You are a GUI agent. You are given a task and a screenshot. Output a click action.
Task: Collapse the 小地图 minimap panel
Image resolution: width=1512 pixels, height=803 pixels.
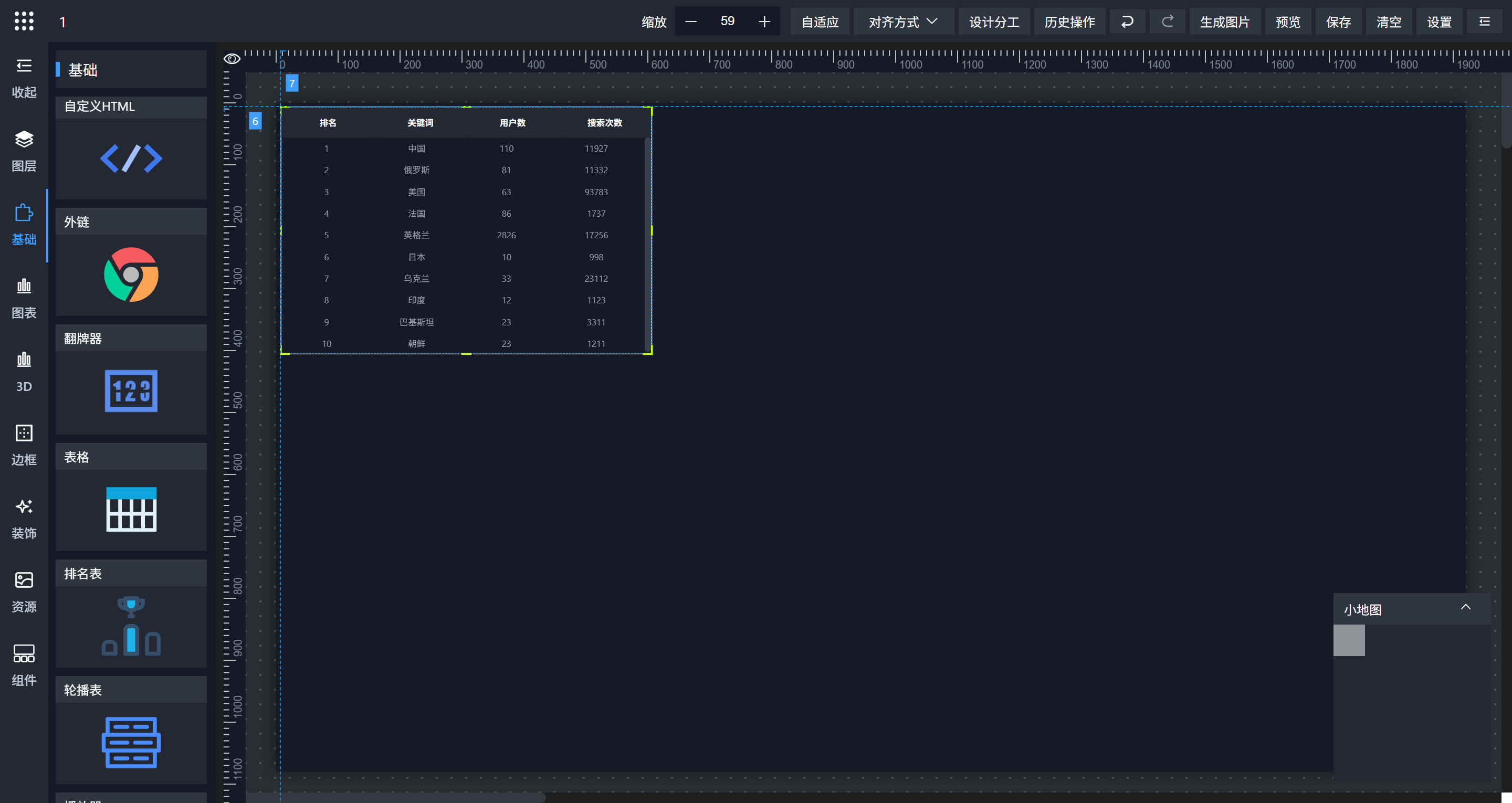coord(1465,608)
